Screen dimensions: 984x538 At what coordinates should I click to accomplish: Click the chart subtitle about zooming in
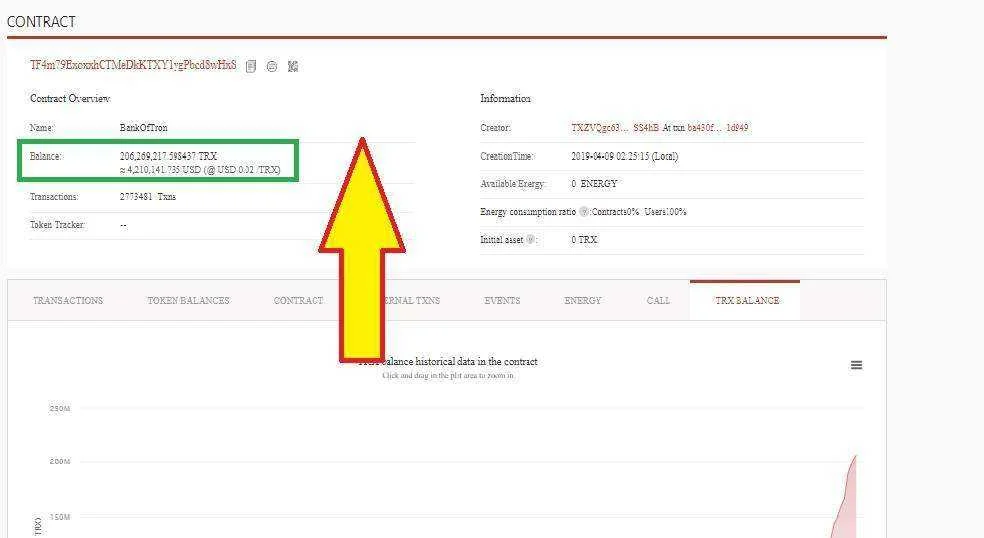[x=448, y=375]
